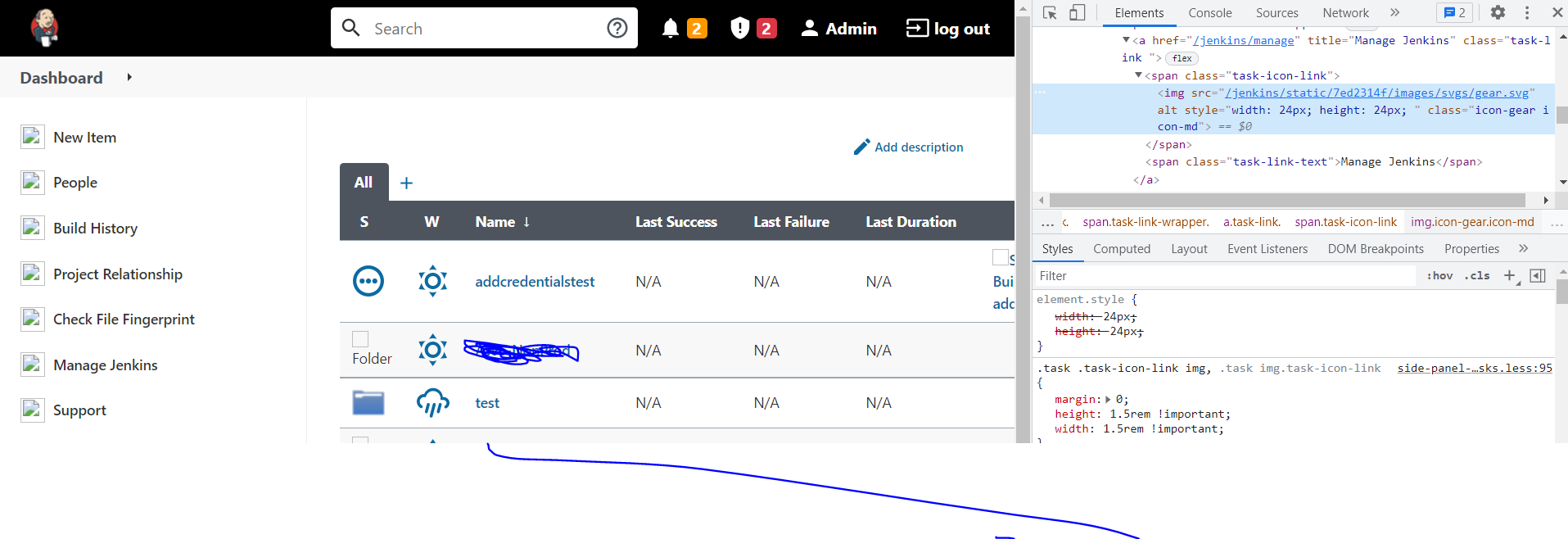The image size is (1568, 539).
Task: Toggle :hov element state button
Action: point(1439,276)
